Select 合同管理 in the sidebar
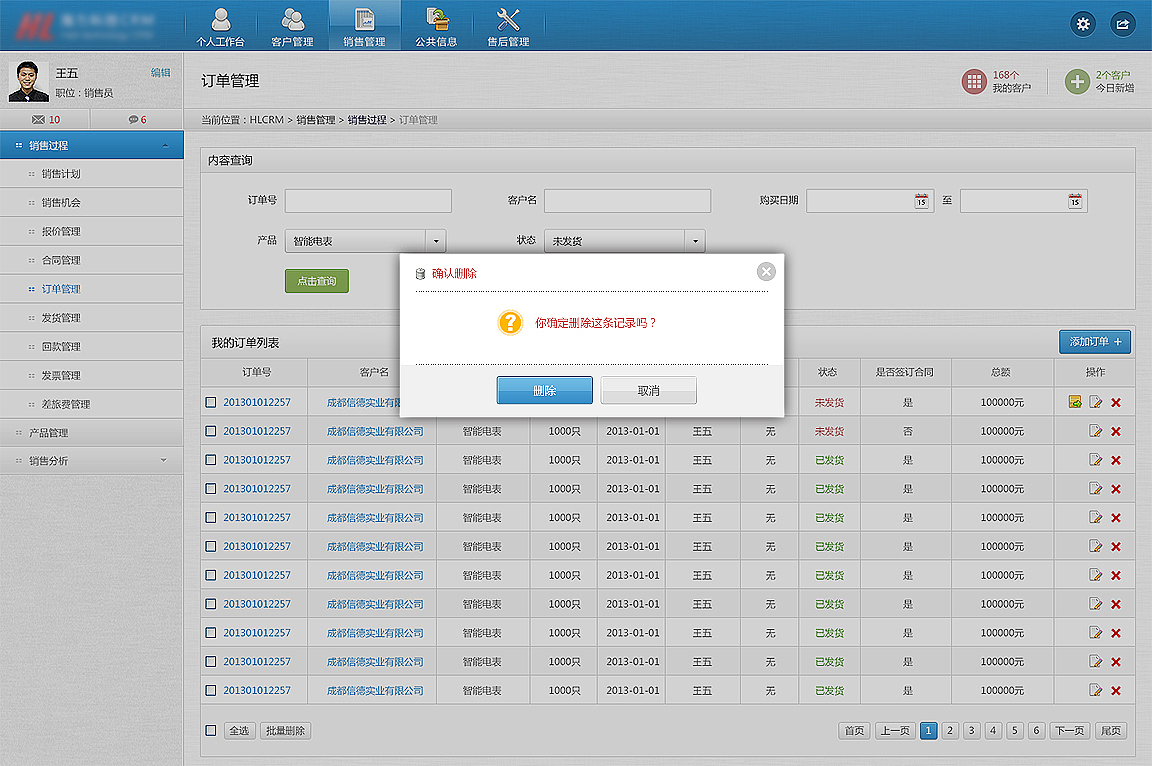This screenshot has height=766, width=1152. click(x=92, y=260)
